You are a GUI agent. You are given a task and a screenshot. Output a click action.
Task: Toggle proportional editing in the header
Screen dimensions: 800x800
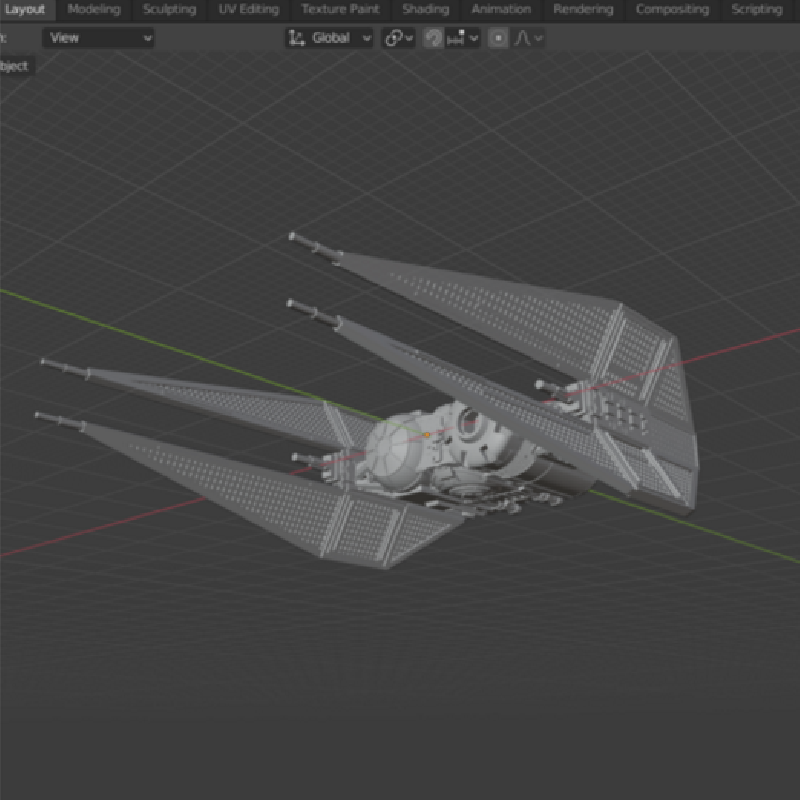498,38
